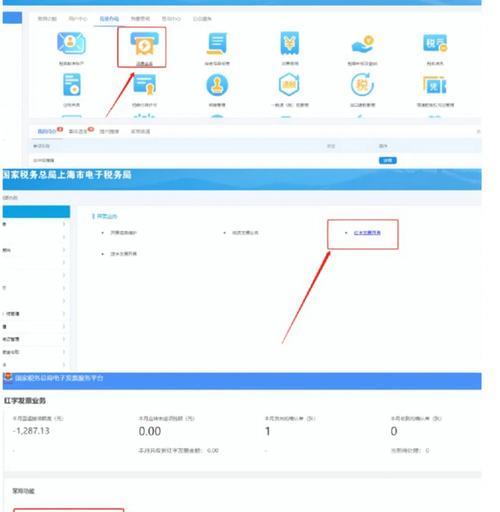Click the 开票业务 section heading
This screenshot has width=500, height=512.
click(107, 216)
